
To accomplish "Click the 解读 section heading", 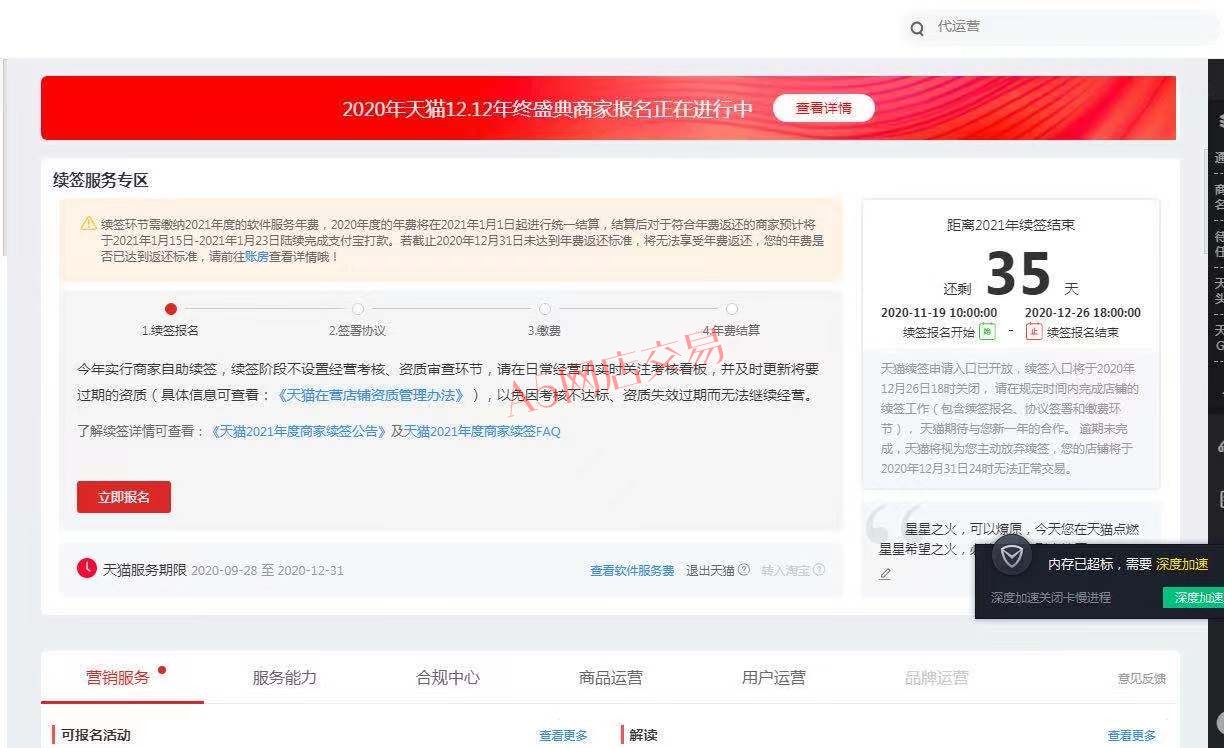I will (x=644, y=736).
